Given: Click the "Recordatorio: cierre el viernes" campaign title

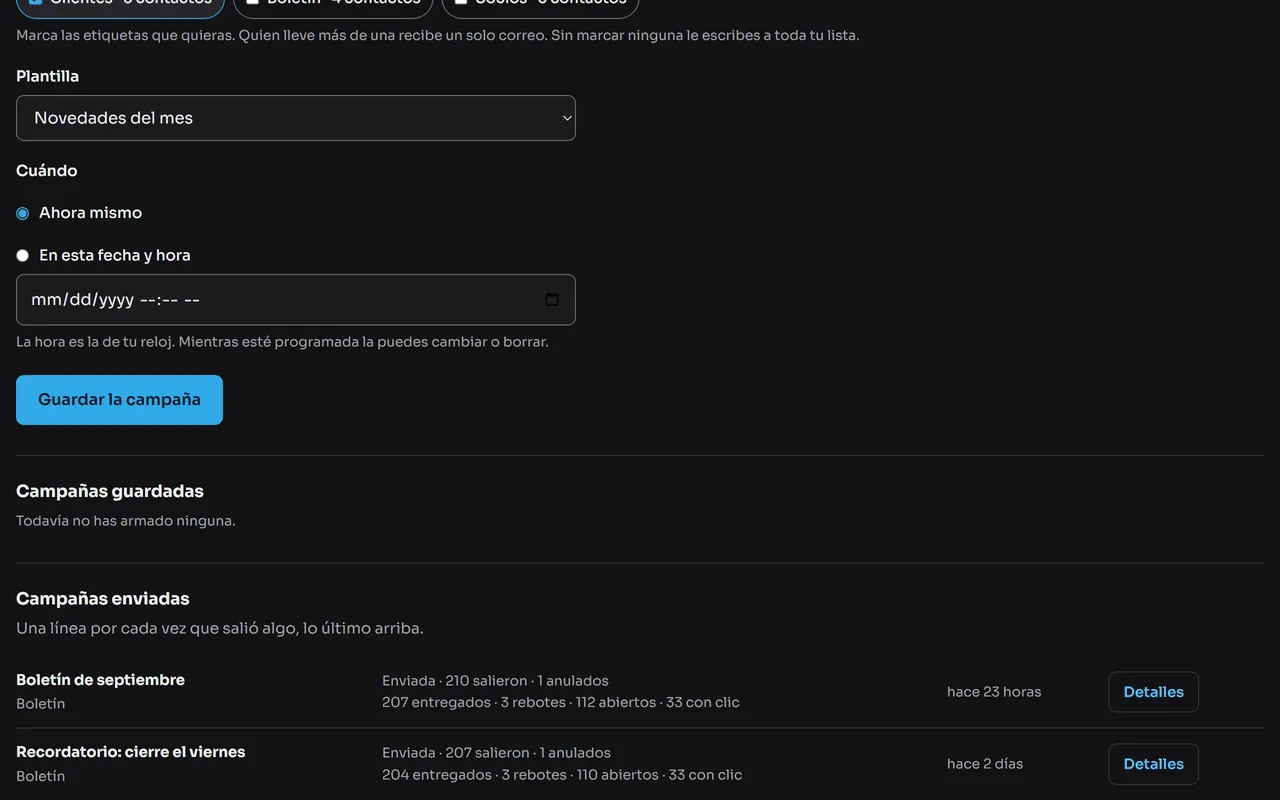Looking at the screenshot, I should coord(130,752).
